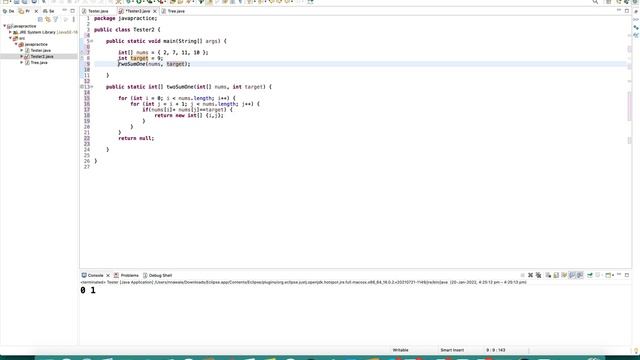
Task: Minimize the Console view
Action: tap(619, 275)
